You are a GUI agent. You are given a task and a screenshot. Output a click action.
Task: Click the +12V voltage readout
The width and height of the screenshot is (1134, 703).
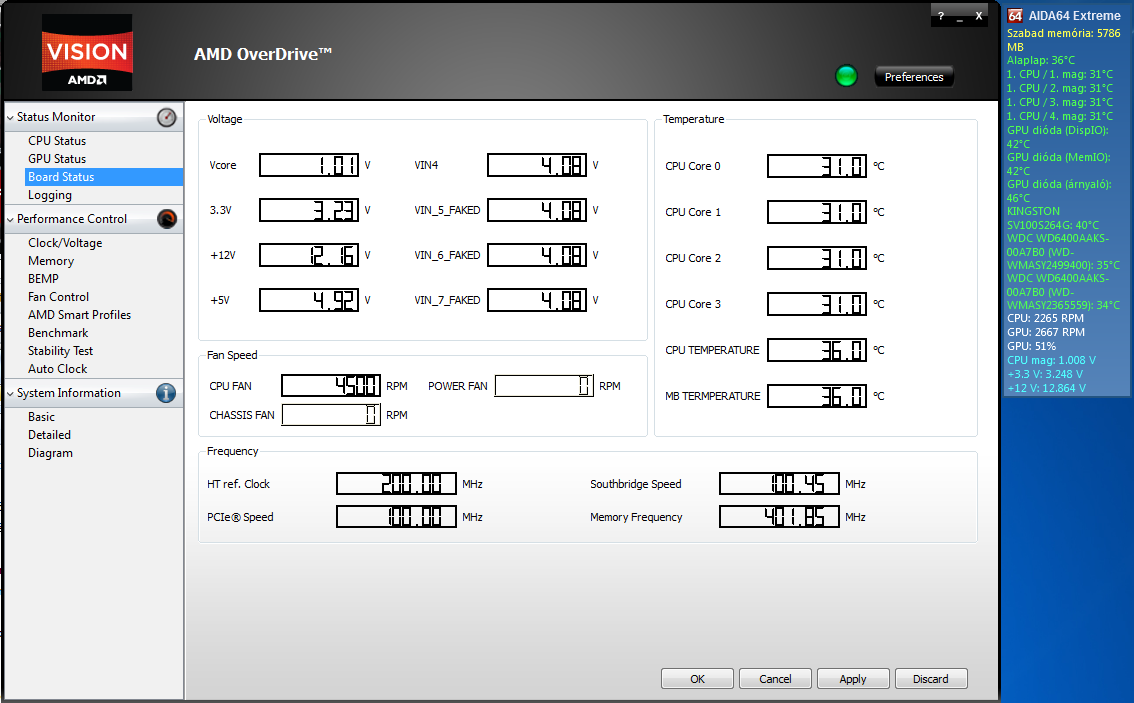(x=309, y=255)
